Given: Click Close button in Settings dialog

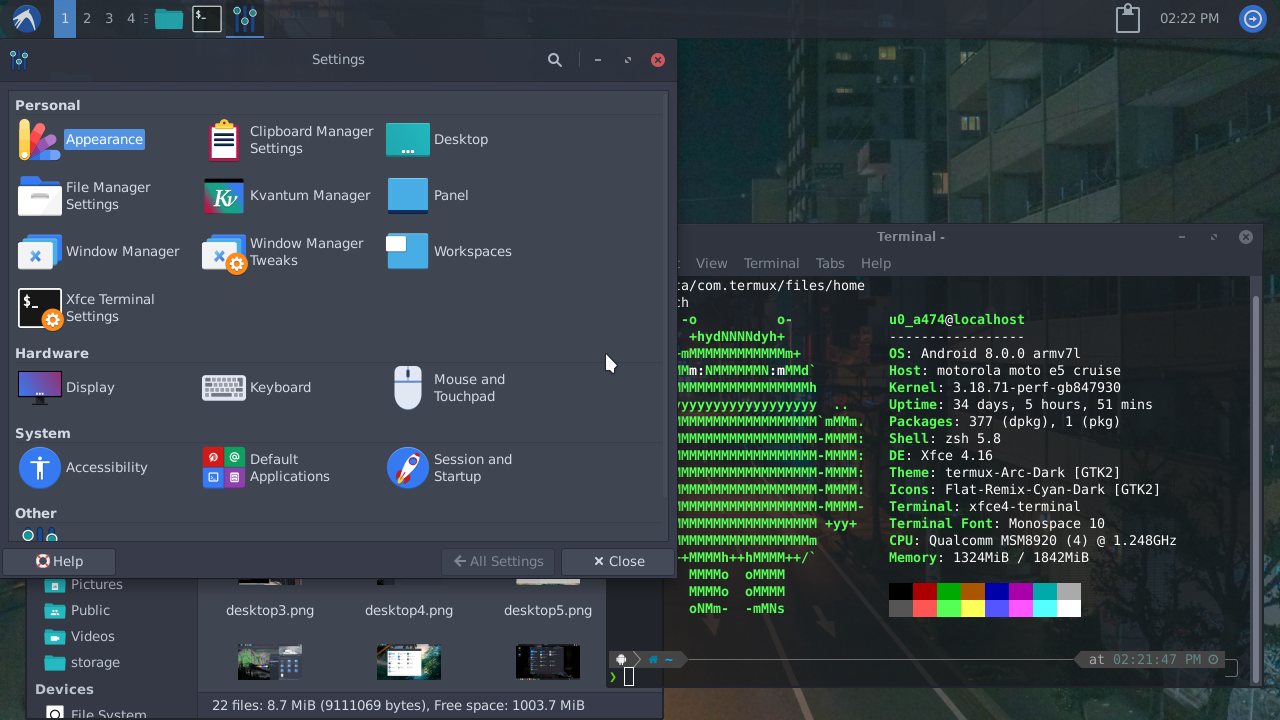Looking at the screenshot, I should click(618, 561).
